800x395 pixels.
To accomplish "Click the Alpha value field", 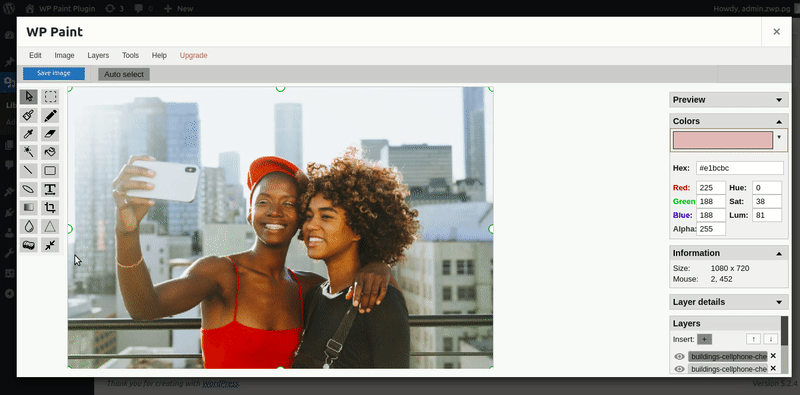I will [x=711, y=229].
